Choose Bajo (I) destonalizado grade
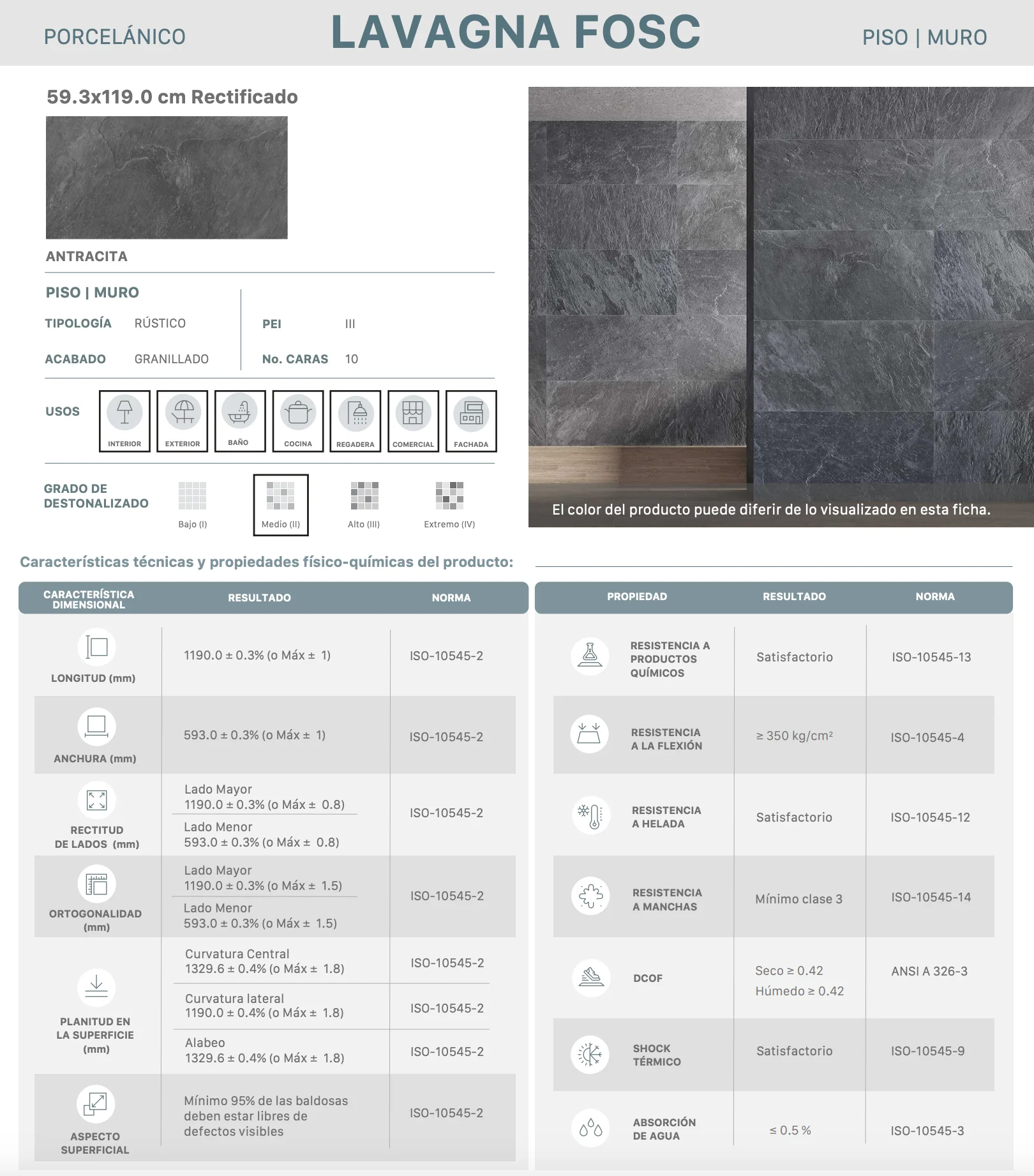Screen dimensions: 1034x1176 (x=193, y=505)
